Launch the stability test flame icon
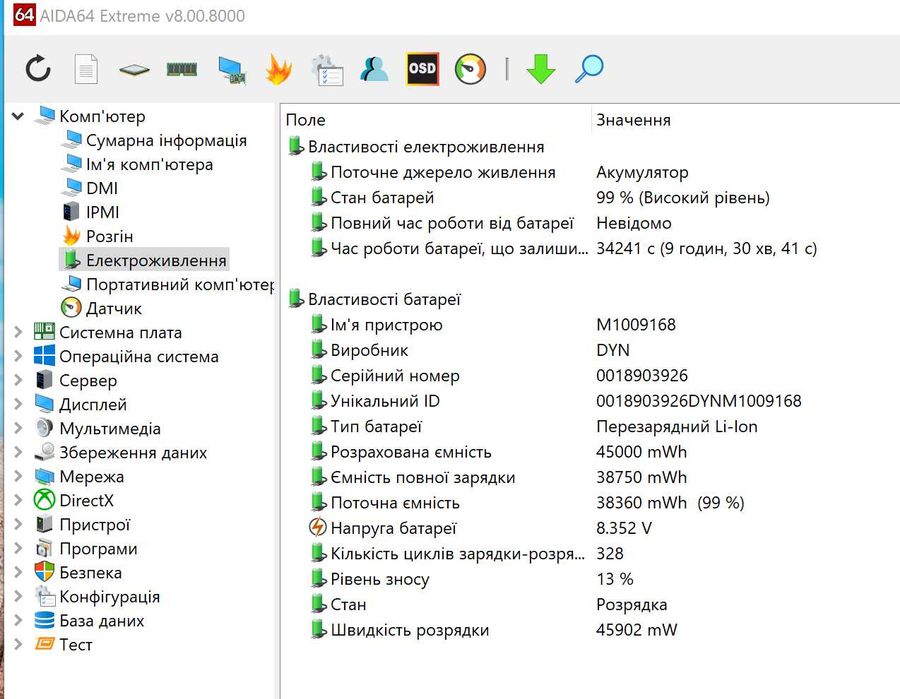This screenshot has width=900, height=699. coord(279,69)
